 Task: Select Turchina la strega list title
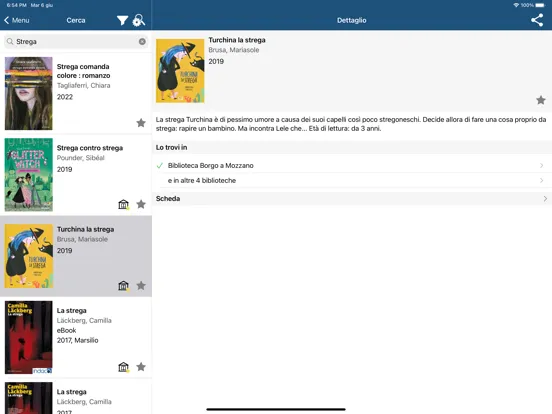[86, 229]
